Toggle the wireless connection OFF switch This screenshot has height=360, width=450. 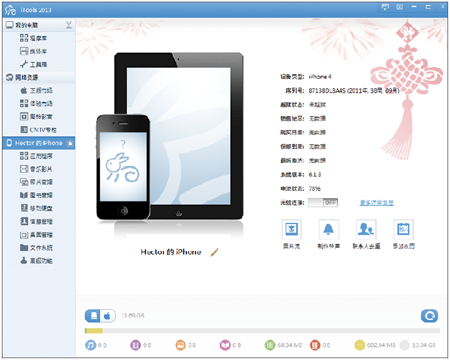coord(323,203)
